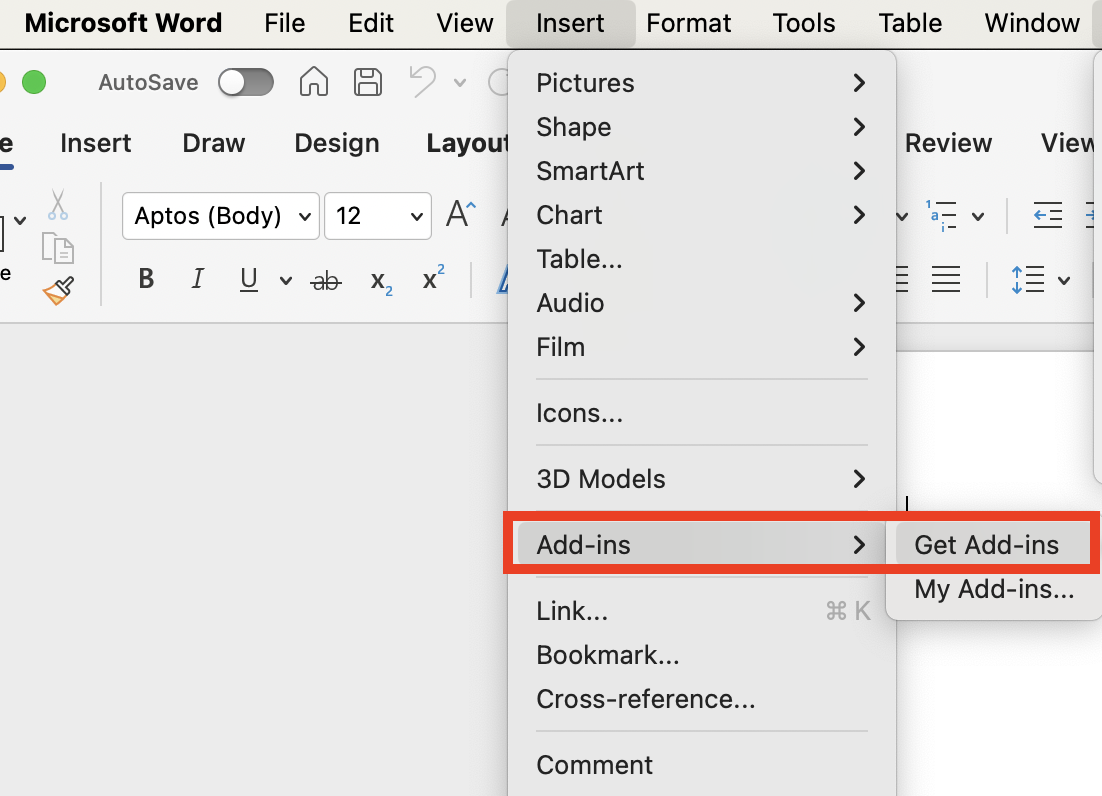Image resolution: width=1102 pixels, height=796 pixels.
Task: Switch to the Design ribbon tab
Action: pos(337,144)
